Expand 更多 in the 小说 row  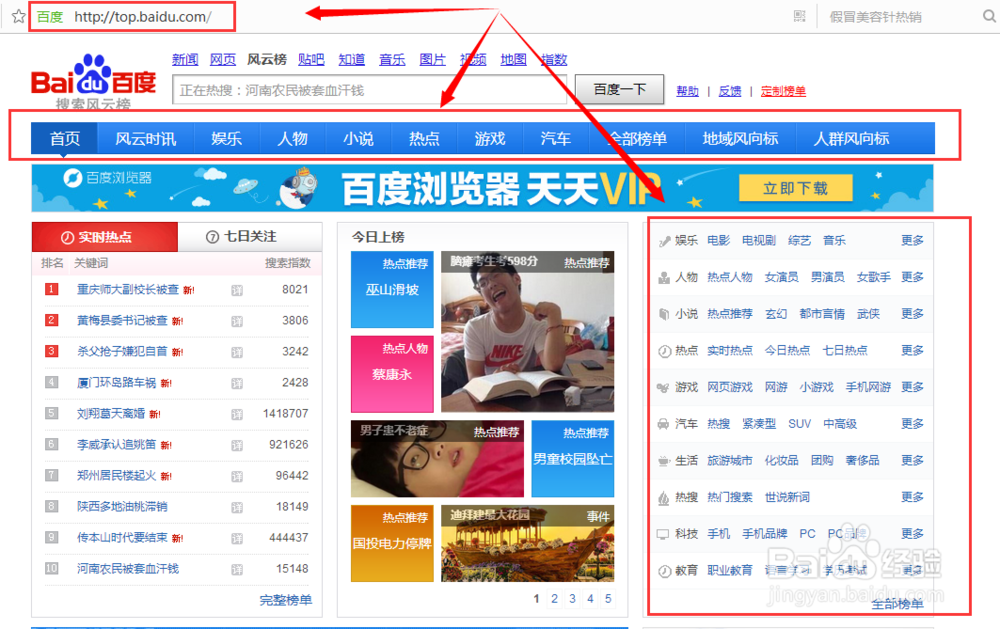pos(912,314)
